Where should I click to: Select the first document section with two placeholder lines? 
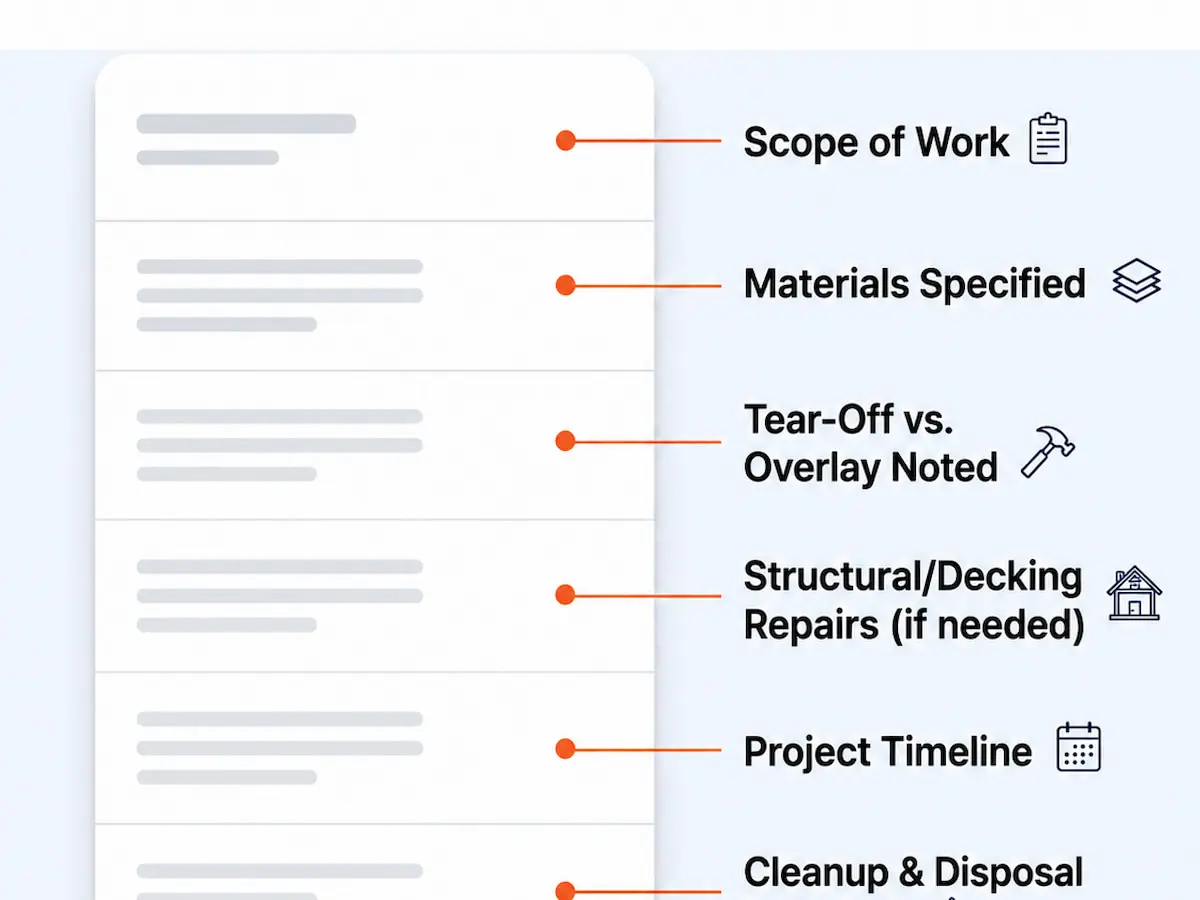(374, 138)
